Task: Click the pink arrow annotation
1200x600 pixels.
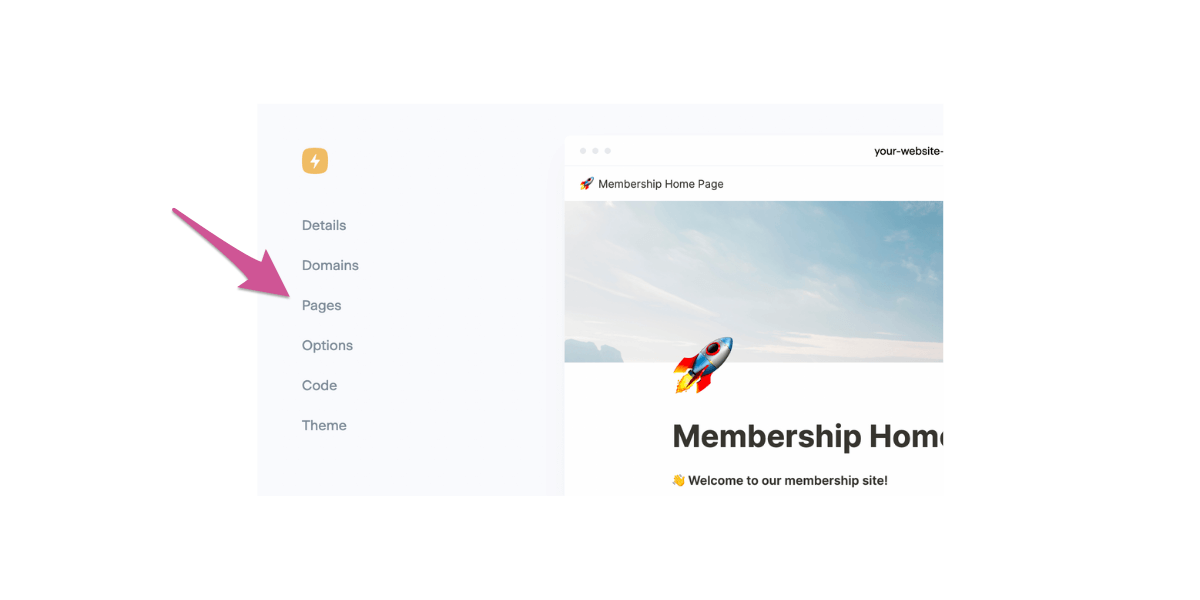Action: pos(232,255)
